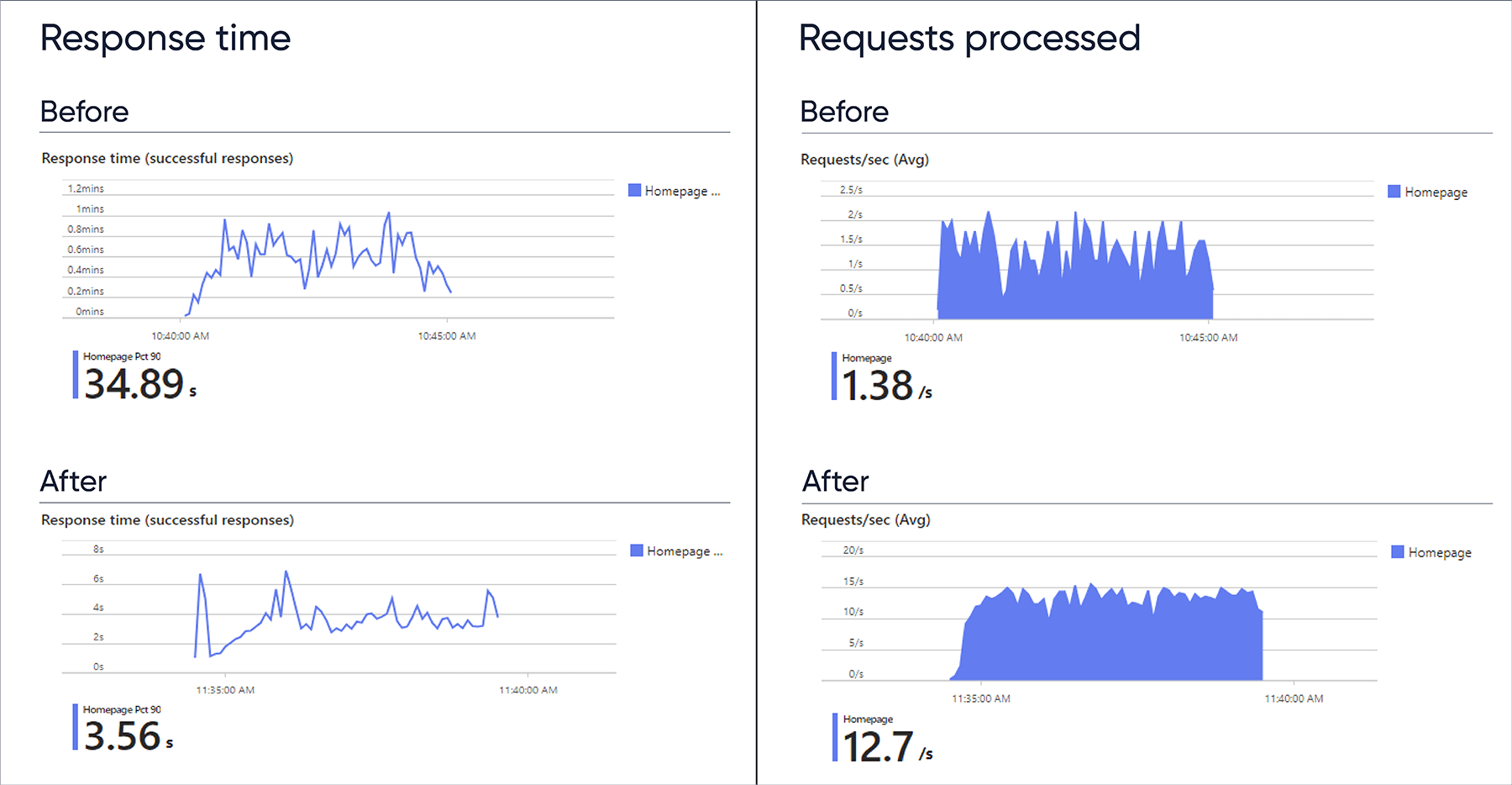This screenshot has height=785, width=1512.
Task: Click the 1.38 /s Homepage metric
Action: click(x=878, y=386)
